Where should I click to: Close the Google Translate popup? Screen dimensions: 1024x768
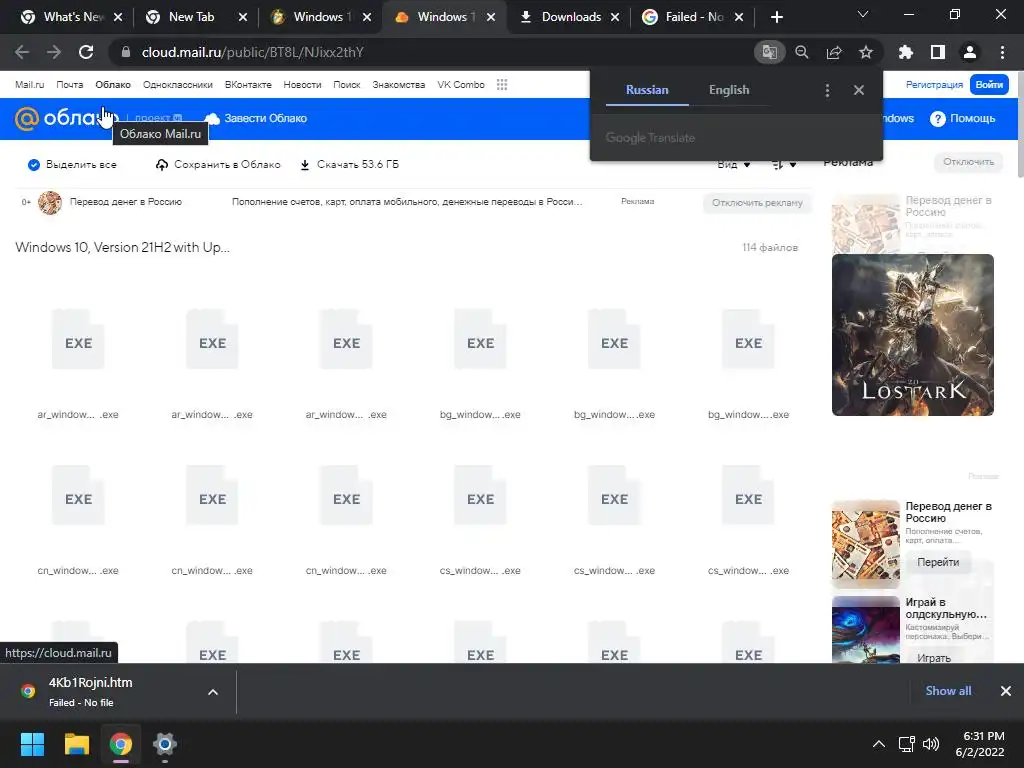[859, 90]
